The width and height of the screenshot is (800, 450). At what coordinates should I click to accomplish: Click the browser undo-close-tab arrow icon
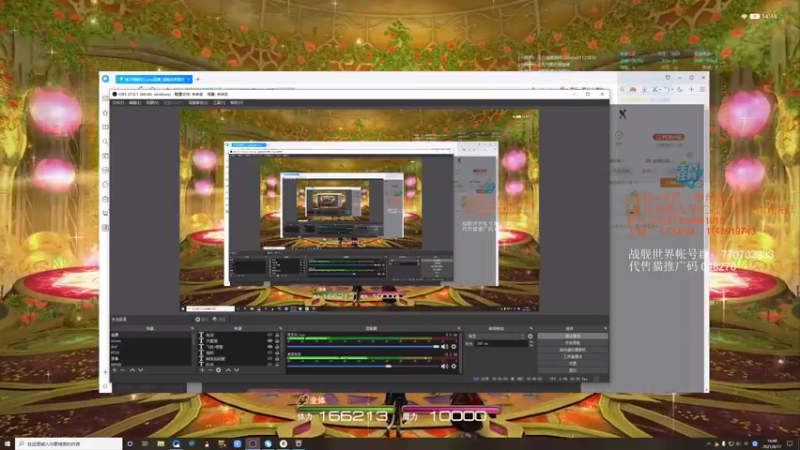(x=667, y=89)
